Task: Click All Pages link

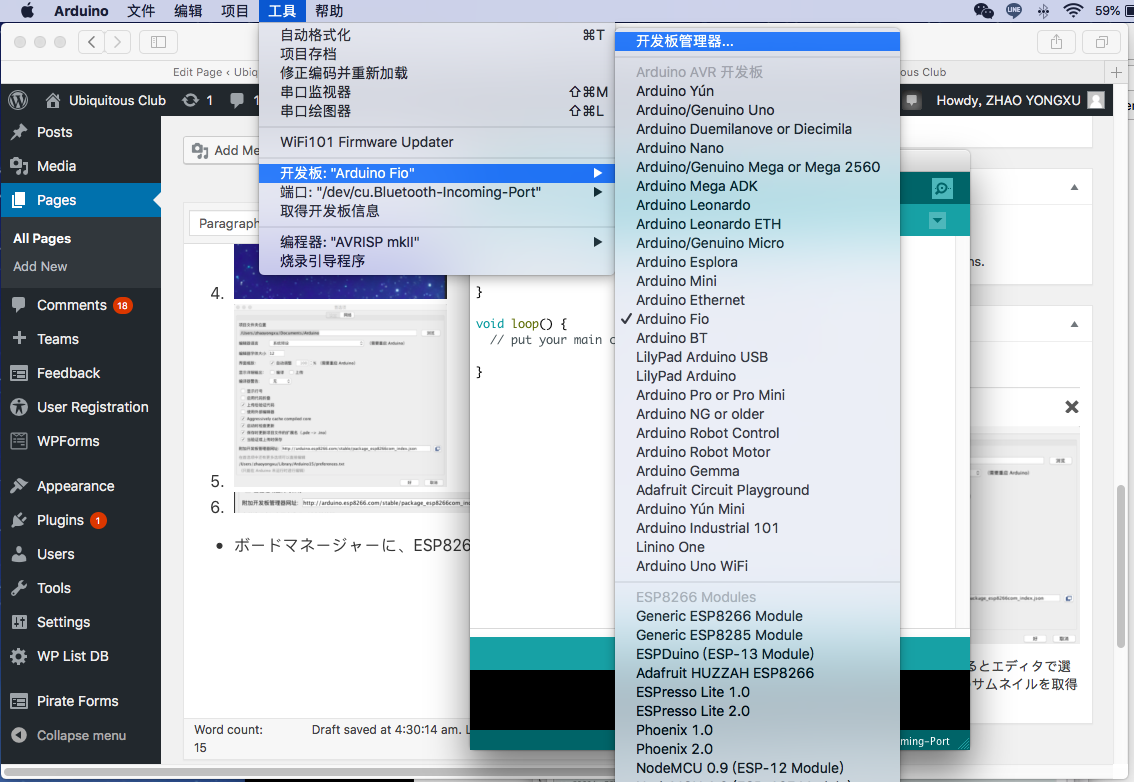Action: pos(42,239)
